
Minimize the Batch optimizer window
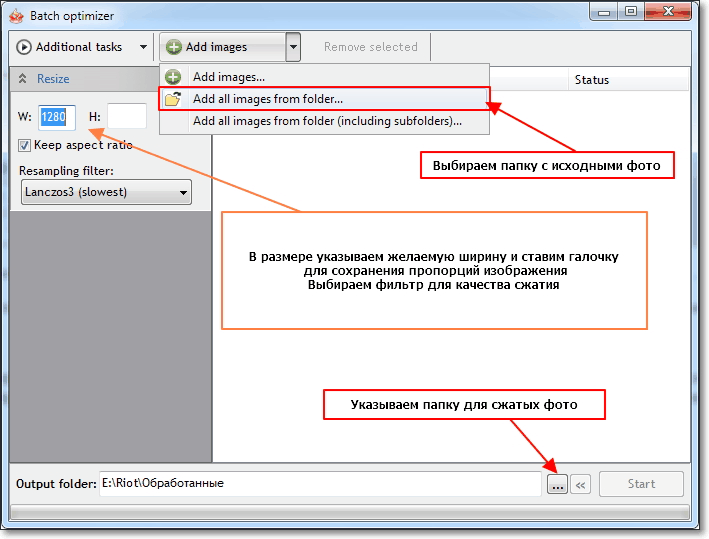(604, 12)
